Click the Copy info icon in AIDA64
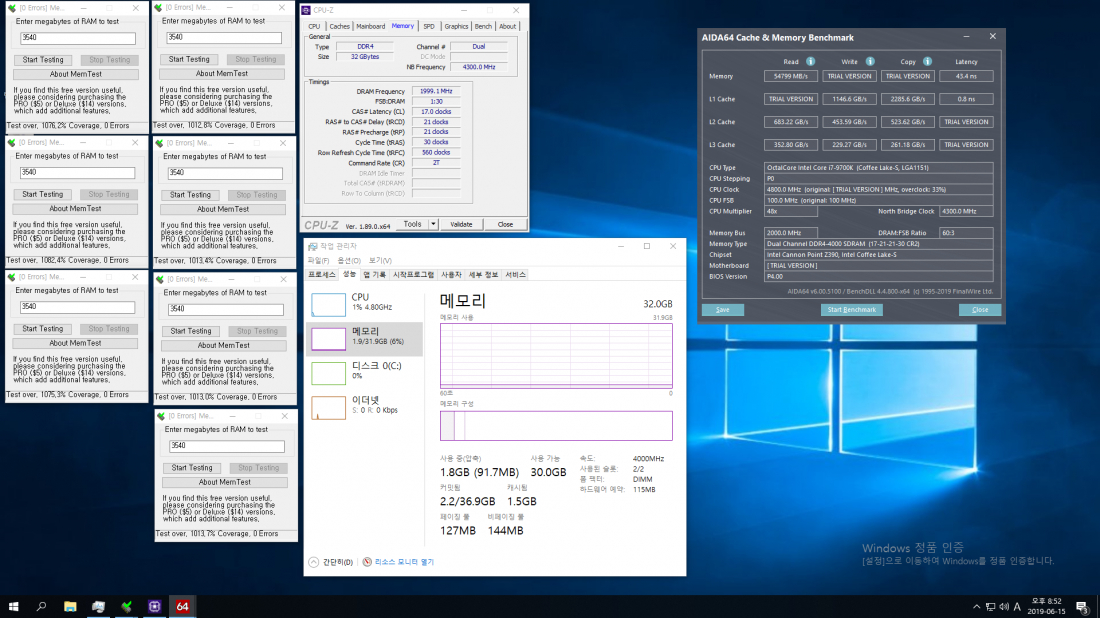 coord(927,62)
